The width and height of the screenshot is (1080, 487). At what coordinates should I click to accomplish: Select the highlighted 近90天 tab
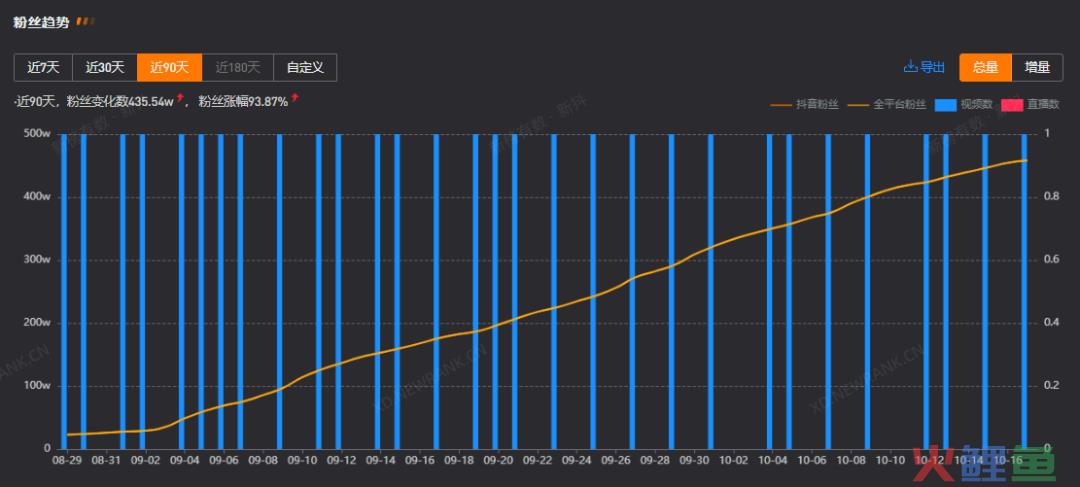click(169, 68)
